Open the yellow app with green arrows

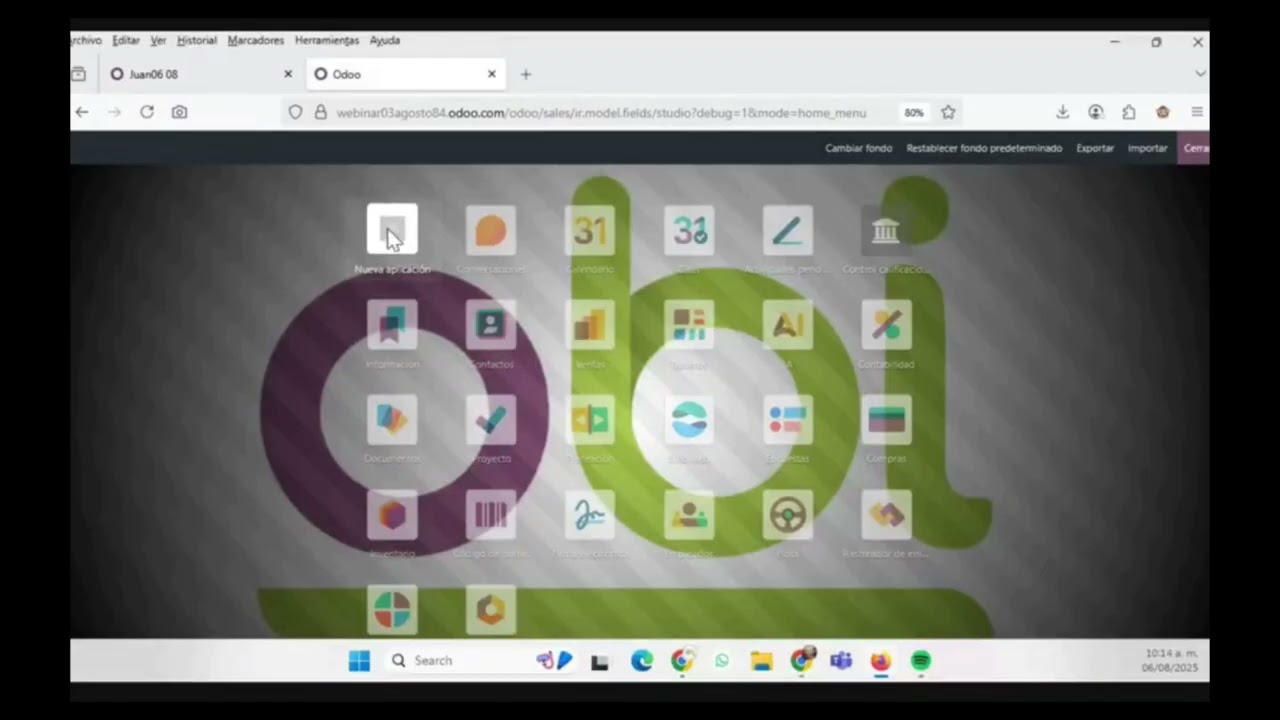590,420
